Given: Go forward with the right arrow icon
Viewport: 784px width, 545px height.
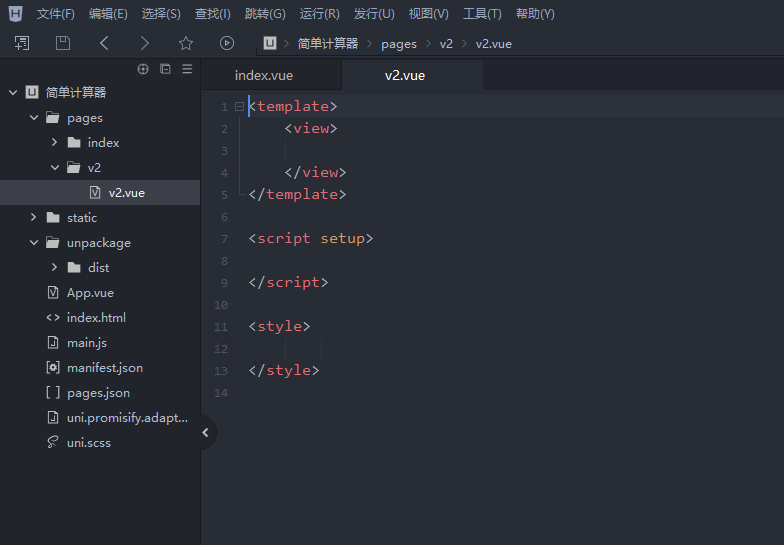Looking at the screenshot, I should (145, 43).
